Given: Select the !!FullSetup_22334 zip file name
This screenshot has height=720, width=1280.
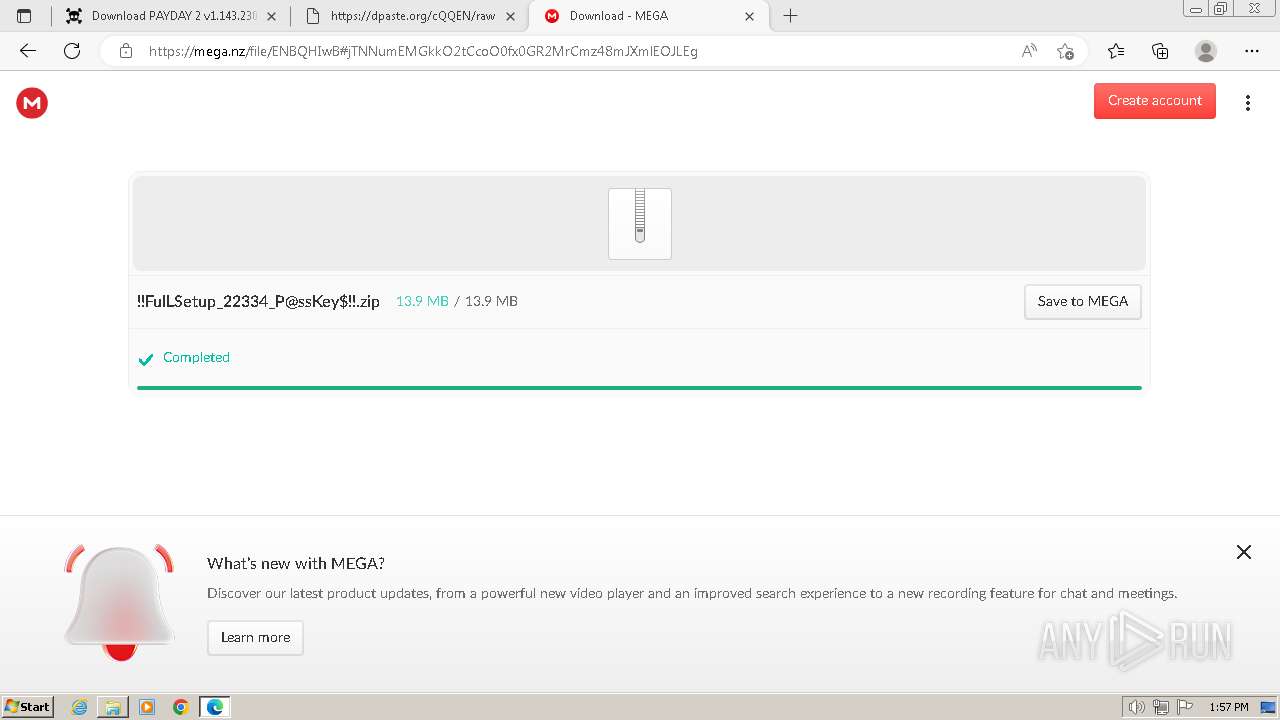Looking at the screenshot, I should coord(258,301).
